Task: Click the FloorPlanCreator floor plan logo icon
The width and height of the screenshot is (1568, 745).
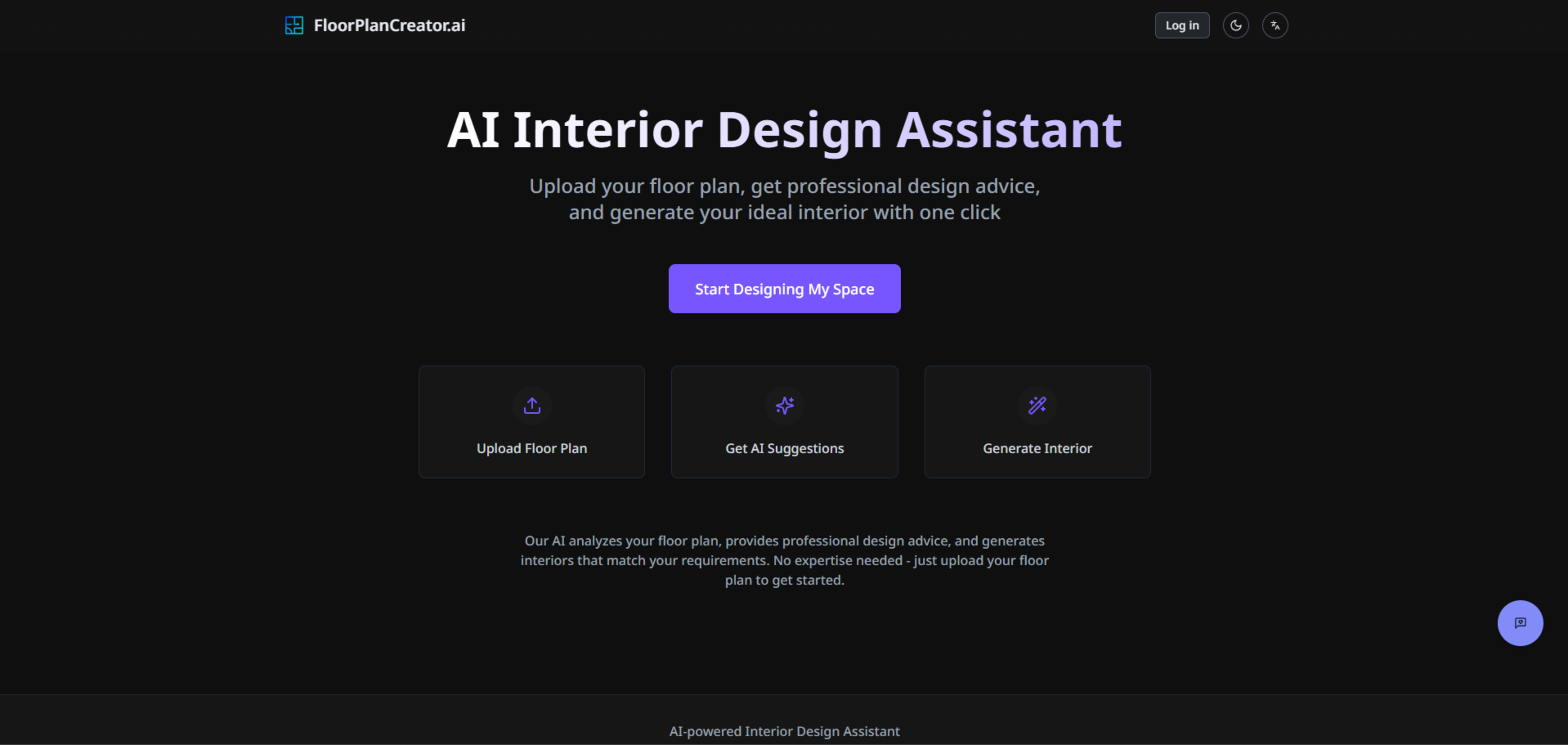Action: 294,26
